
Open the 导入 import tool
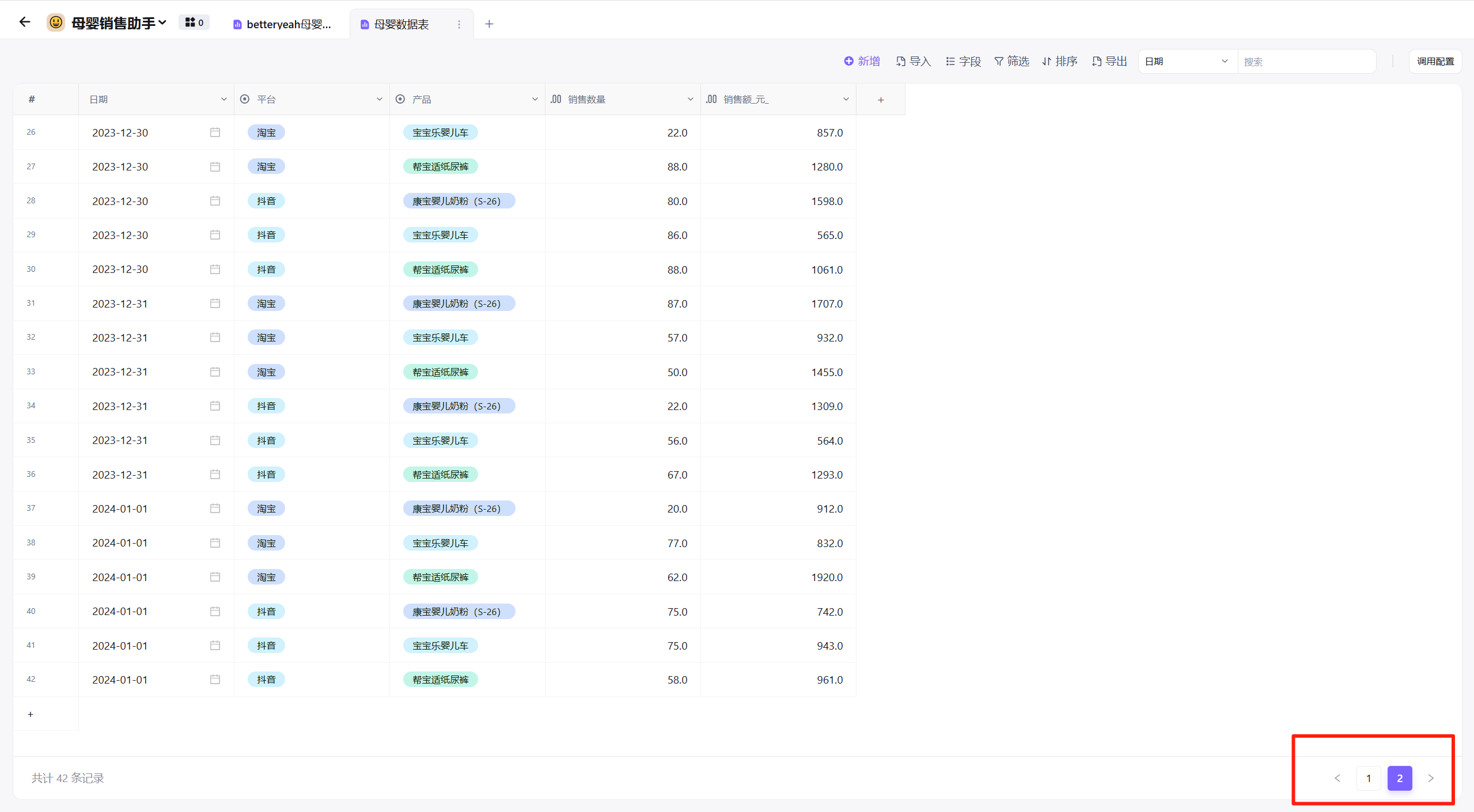[913, 61]
